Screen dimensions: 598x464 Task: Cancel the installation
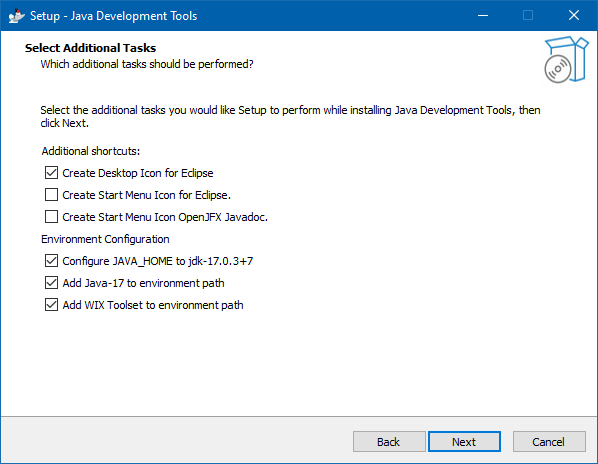point(549,442)
